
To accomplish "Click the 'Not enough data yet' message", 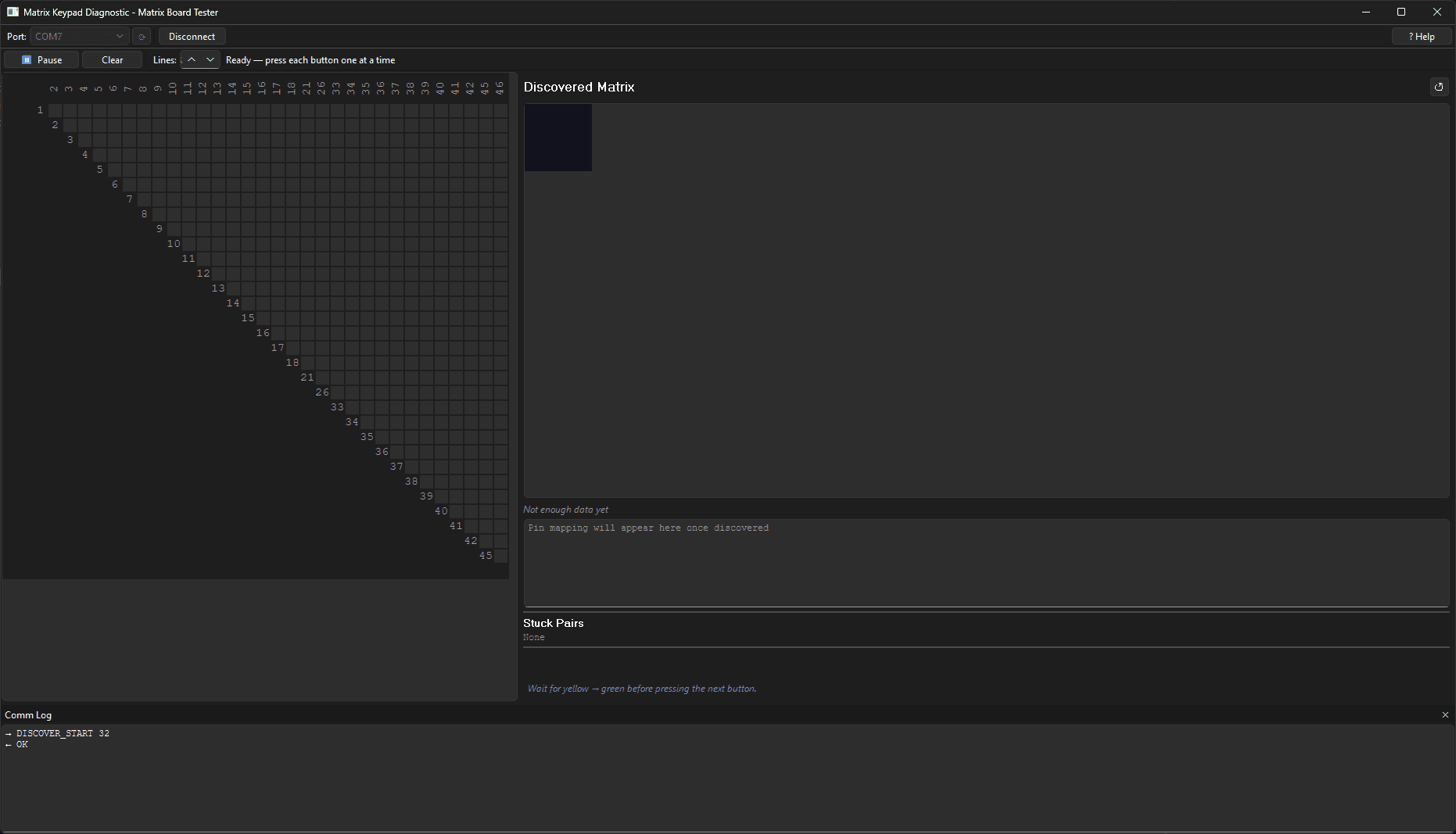I will pos(565,510).
